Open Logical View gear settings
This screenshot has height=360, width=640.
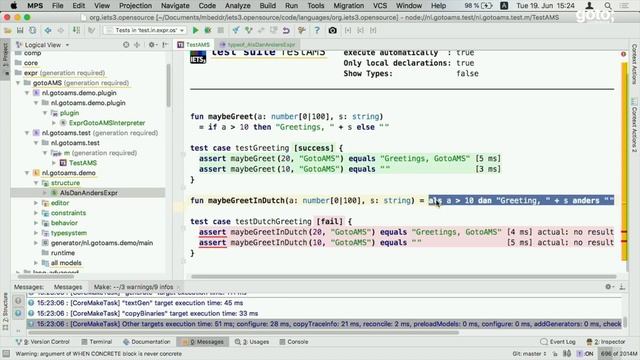coord(152,45)
